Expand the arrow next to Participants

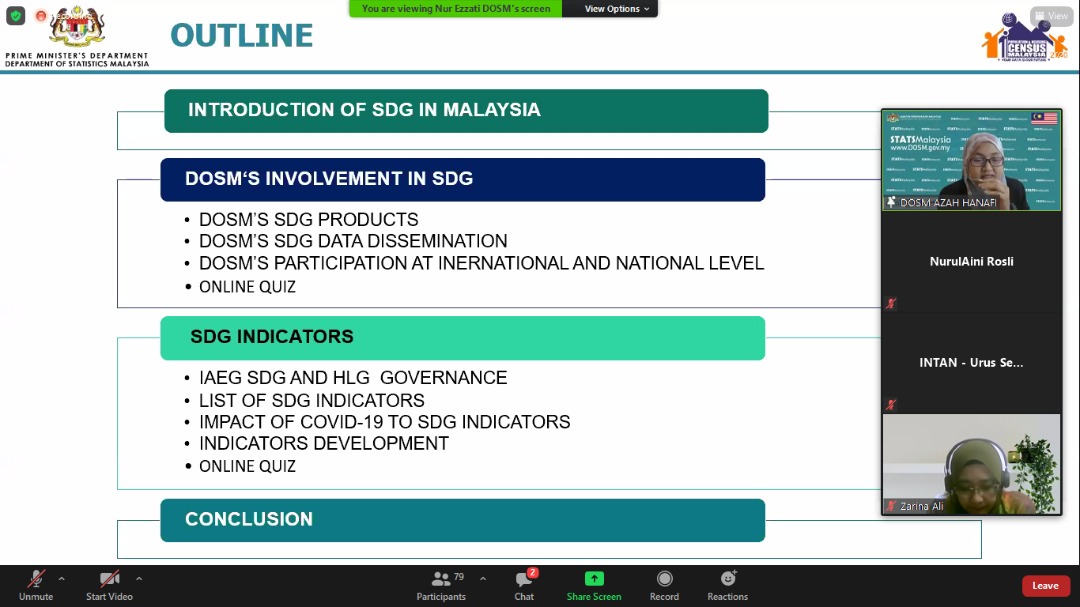coord(483,578)
